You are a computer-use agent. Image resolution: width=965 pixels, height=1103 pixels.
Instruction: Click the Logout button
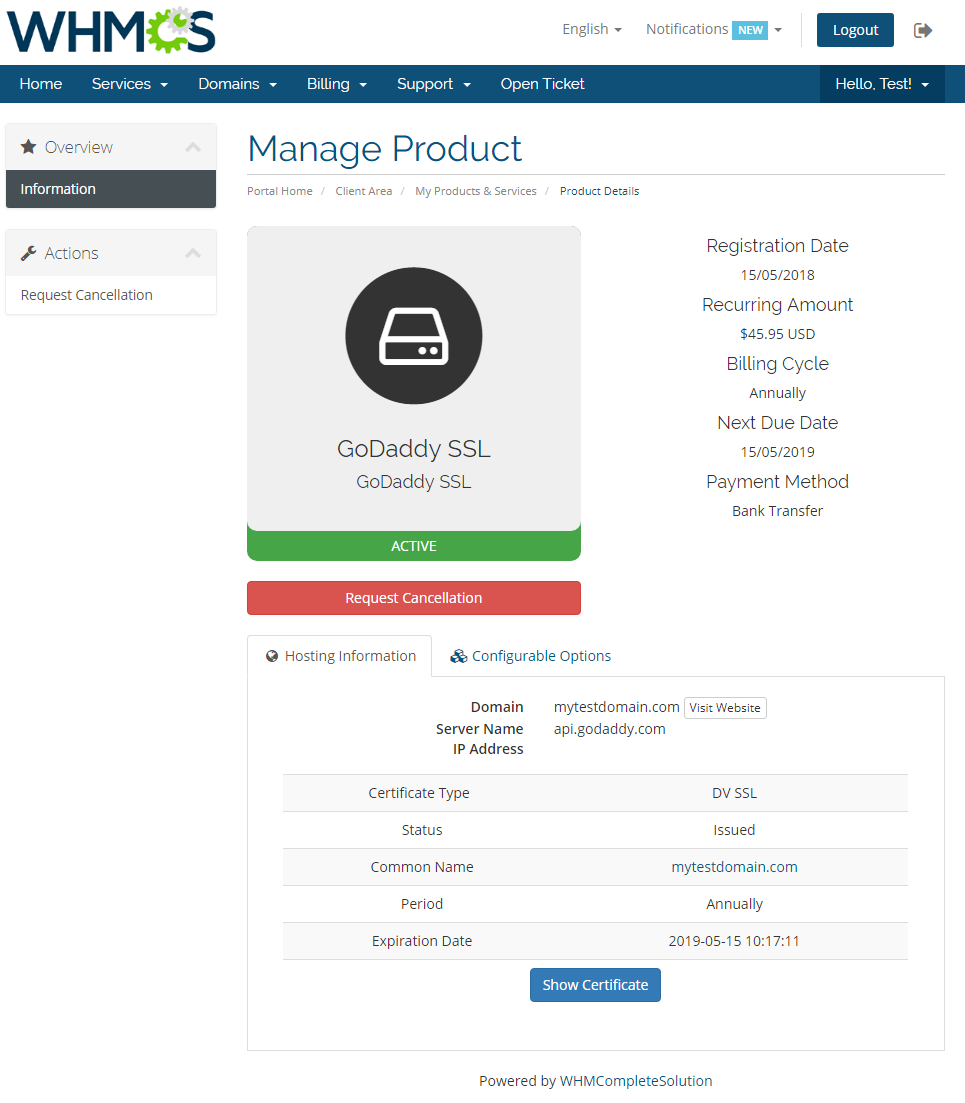(855, 30)
